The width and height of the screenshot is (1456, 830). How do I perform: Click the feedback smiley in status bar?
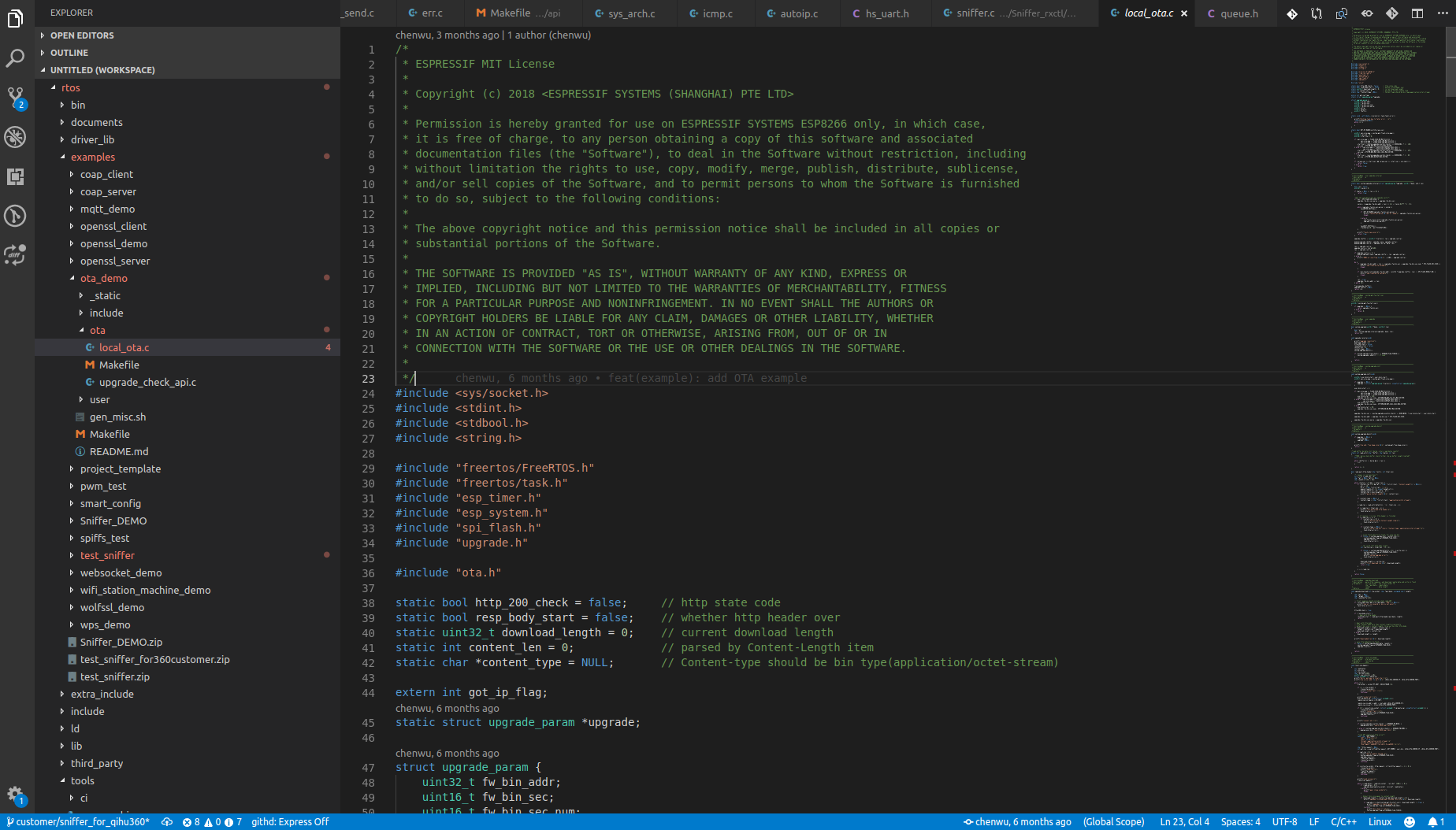point(1410,822)
